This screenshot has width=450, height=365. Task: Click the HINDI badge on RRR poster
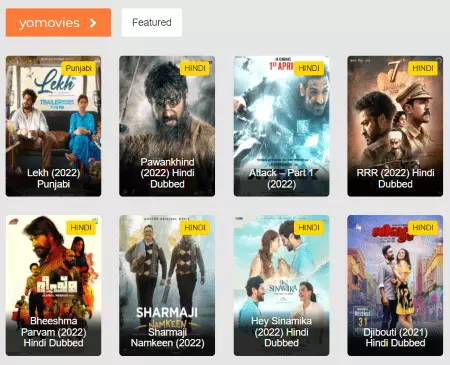[x=423, y=68]
